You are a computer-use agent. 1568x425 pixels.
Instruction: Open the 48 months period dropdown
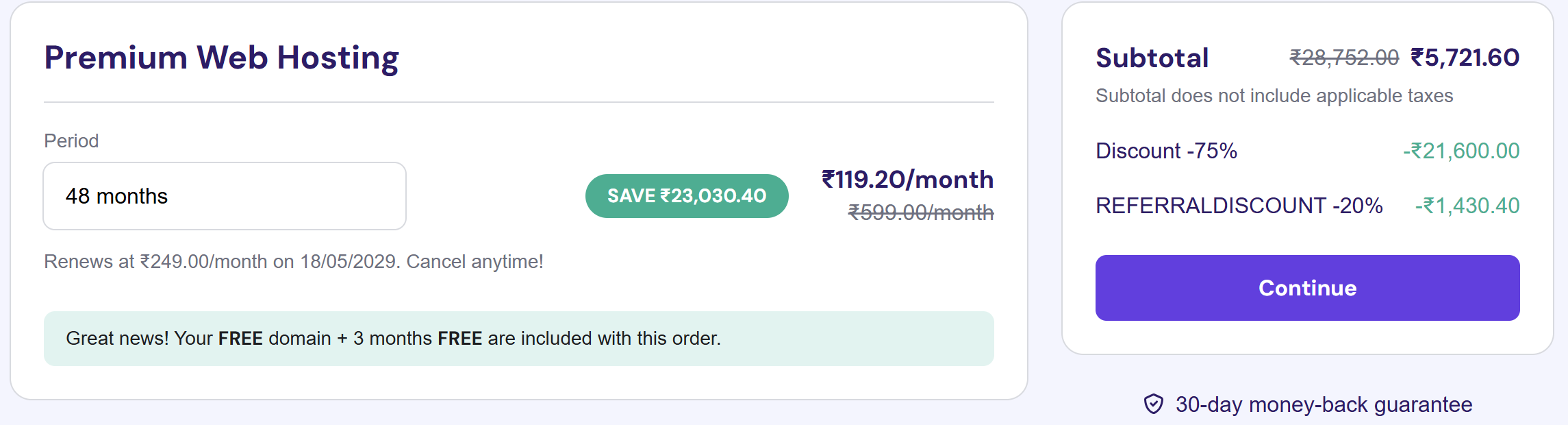pos(225,196)
